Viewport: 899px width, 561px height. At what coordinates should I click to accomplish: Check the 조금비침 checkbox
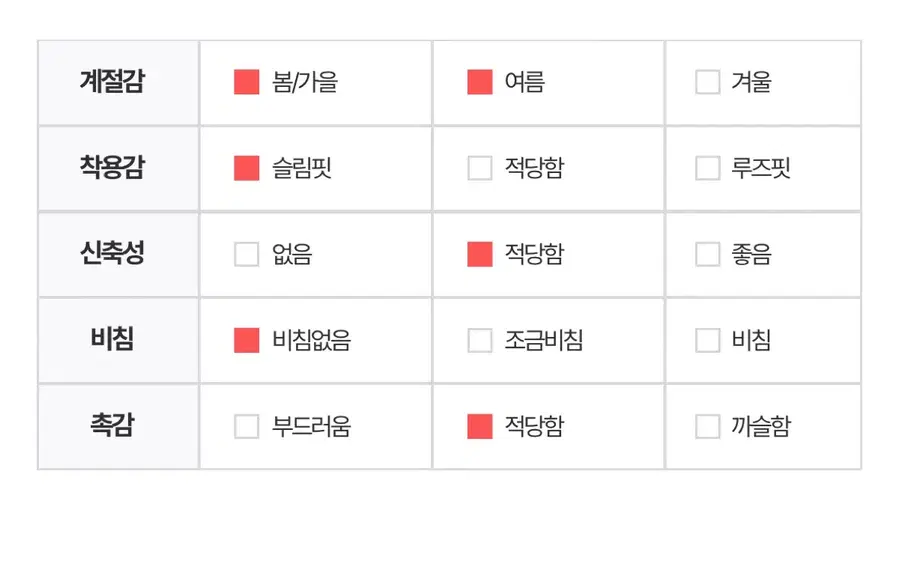coord(480,340)
